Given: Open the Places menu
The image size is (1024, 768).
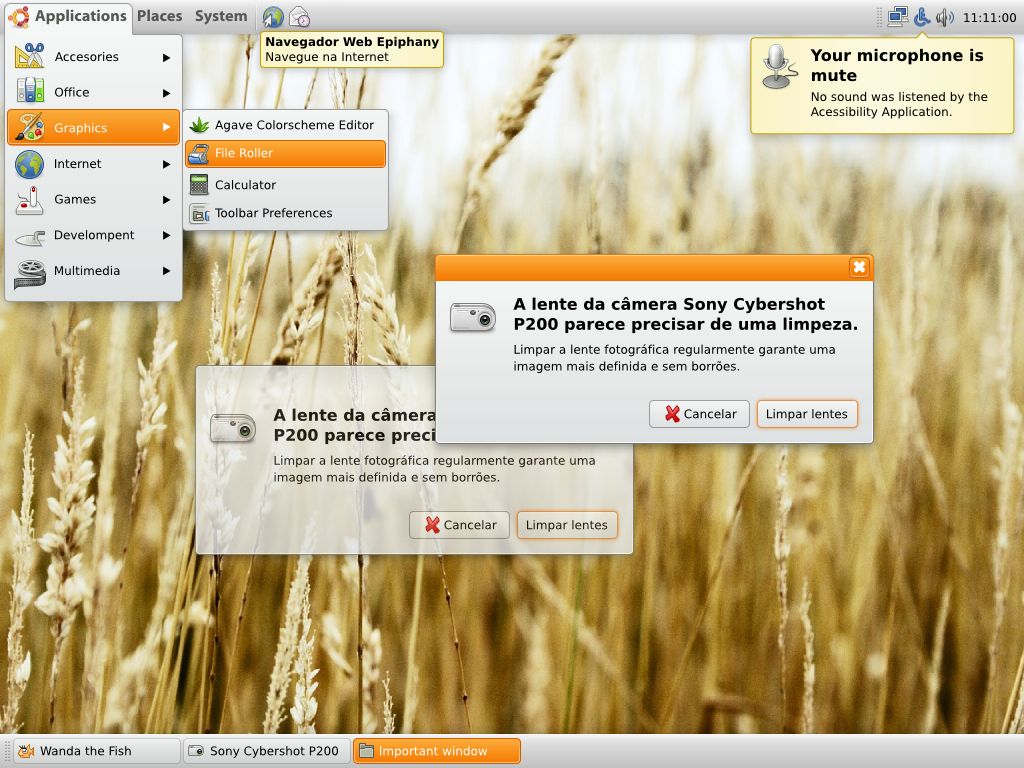Looking at the screenshot, I should click(x=159, y=16).
